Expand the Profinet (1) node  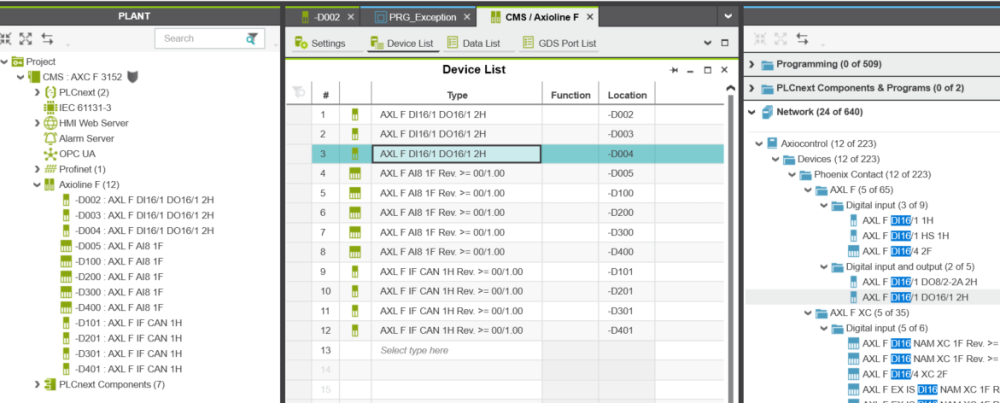point(38,169)
